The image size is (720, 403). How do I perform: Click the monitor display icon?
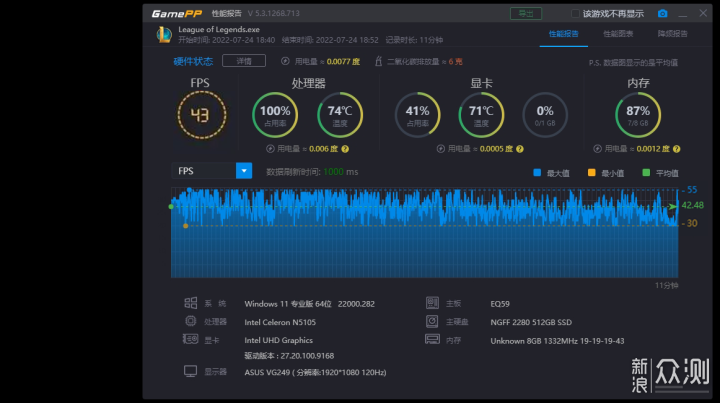[191, 371]
